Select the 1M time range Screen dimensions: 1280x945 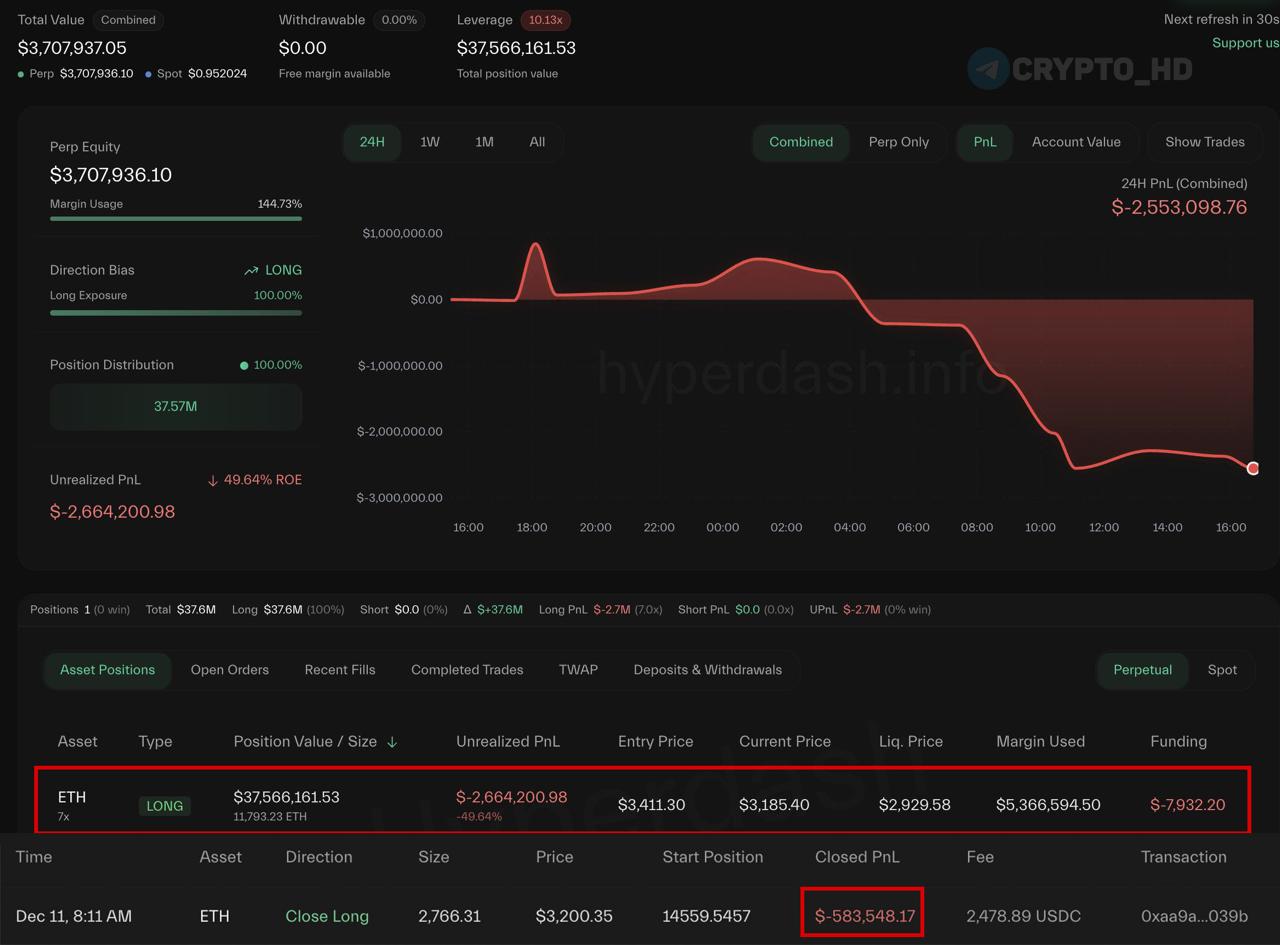(x=484, y=142)
